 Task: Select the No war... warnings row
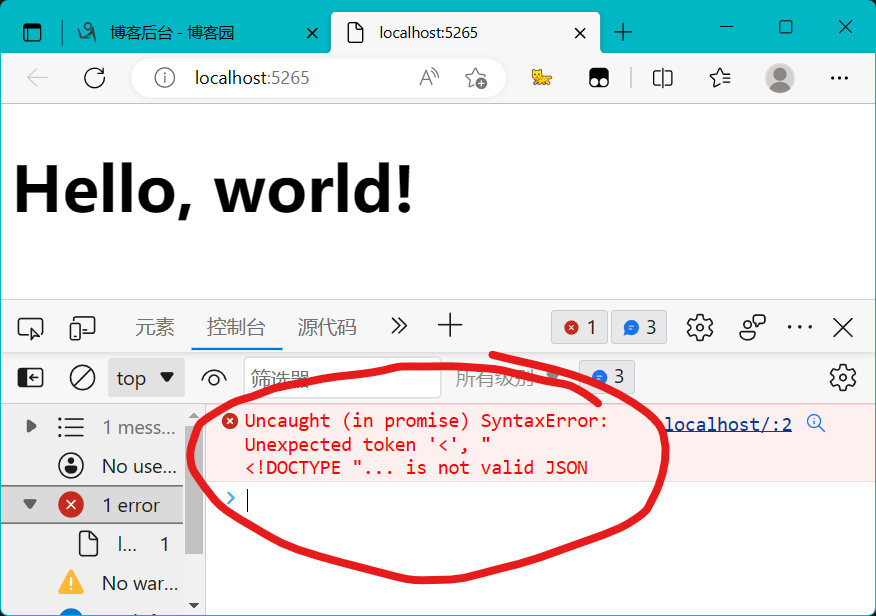pyautogui.click(x=92, y=583)
